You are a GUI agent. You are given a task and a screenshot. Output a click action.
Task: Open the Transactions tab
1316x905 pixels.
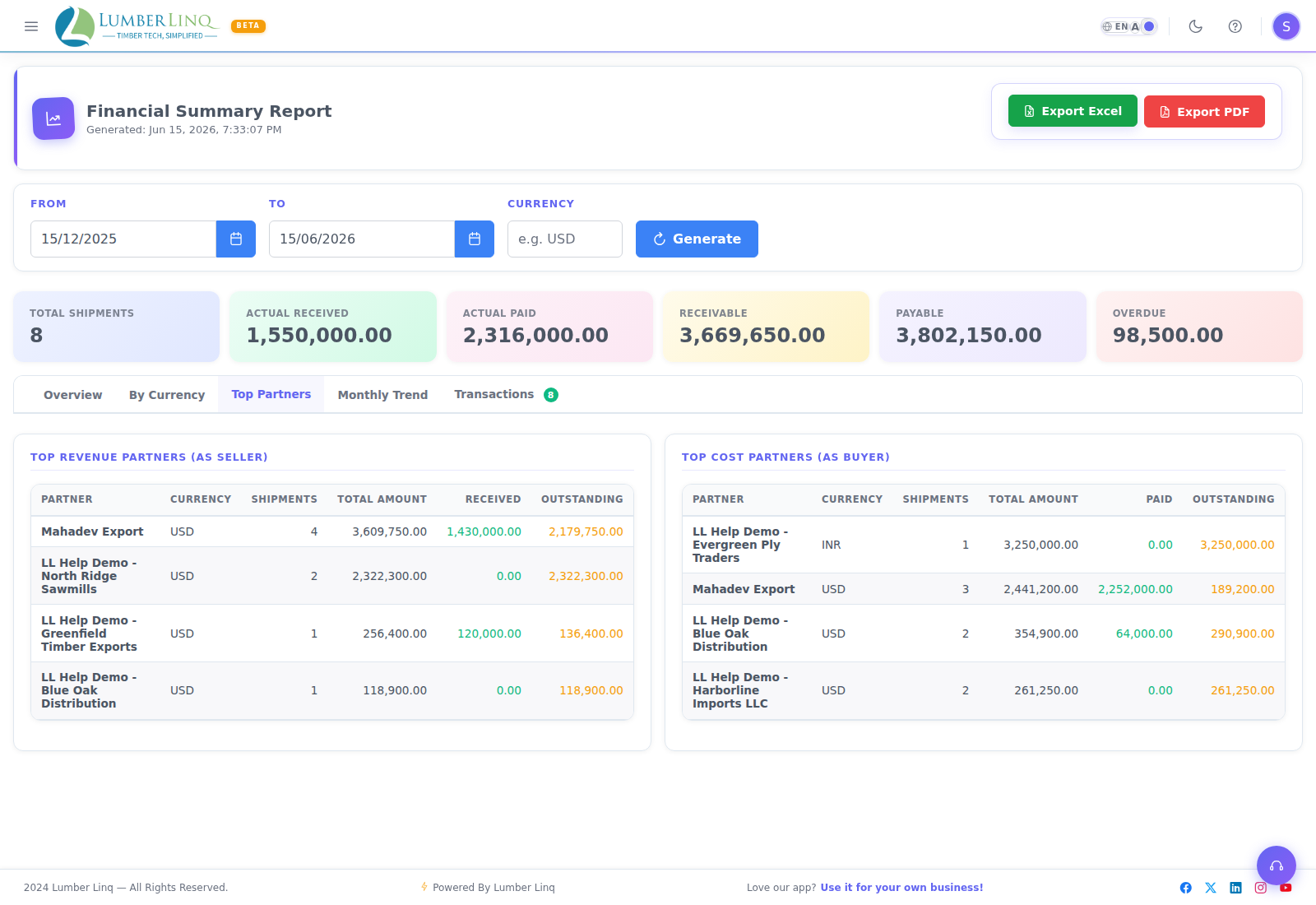(506, 394)
